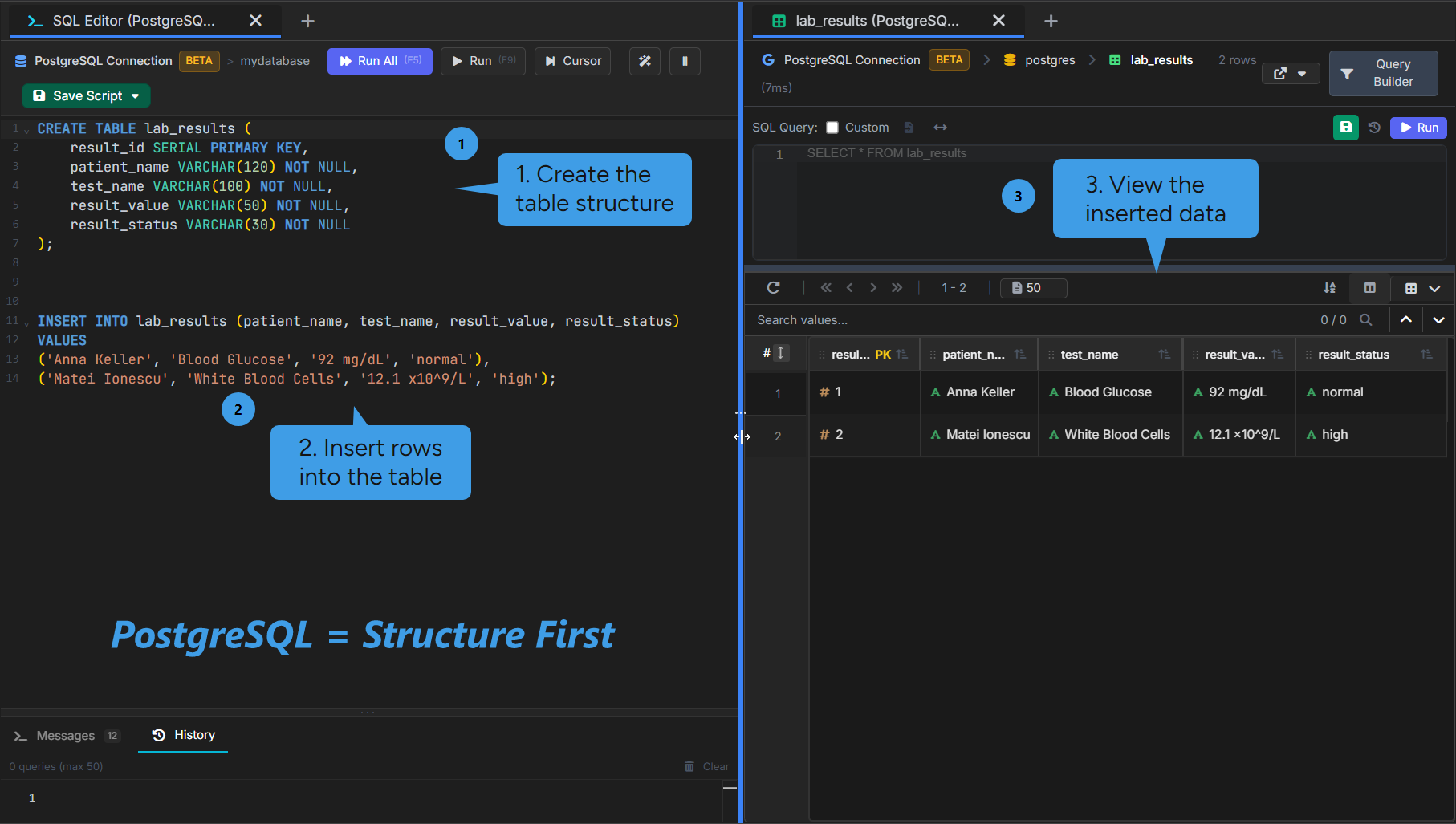
Task: Click Run (F9) in the editor toolbar
Action: pyautogui.click(x=483, y=61)
